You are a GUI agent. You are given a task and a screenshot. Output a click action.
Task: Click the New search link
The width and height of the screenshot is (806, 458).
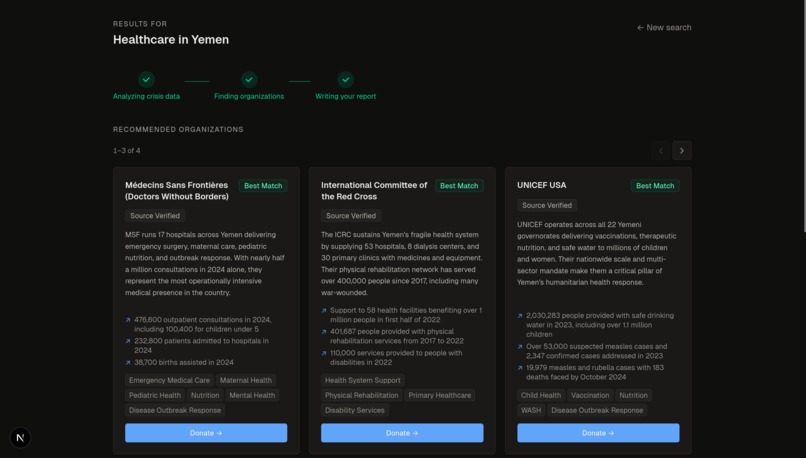[664, 28]
